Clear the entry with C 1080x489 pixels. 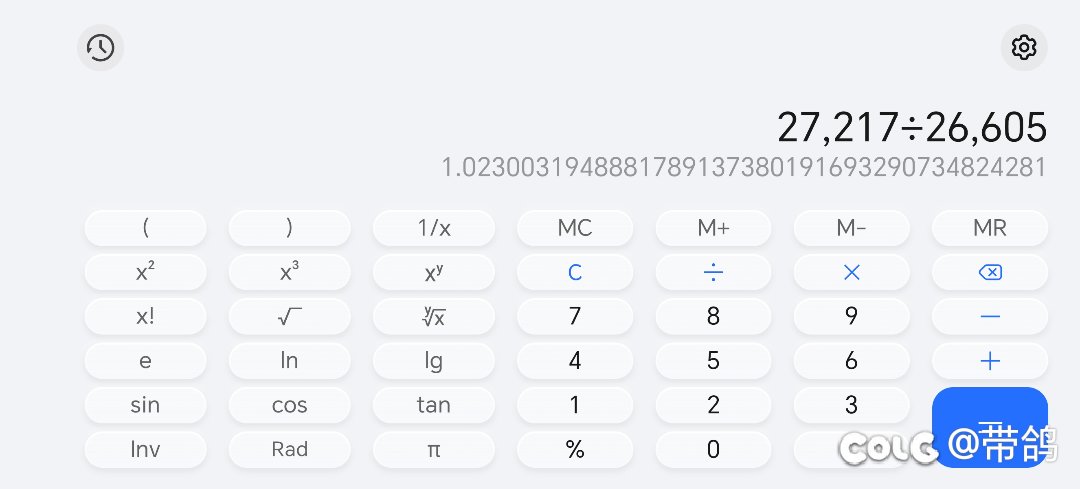(x=575, y=272)
